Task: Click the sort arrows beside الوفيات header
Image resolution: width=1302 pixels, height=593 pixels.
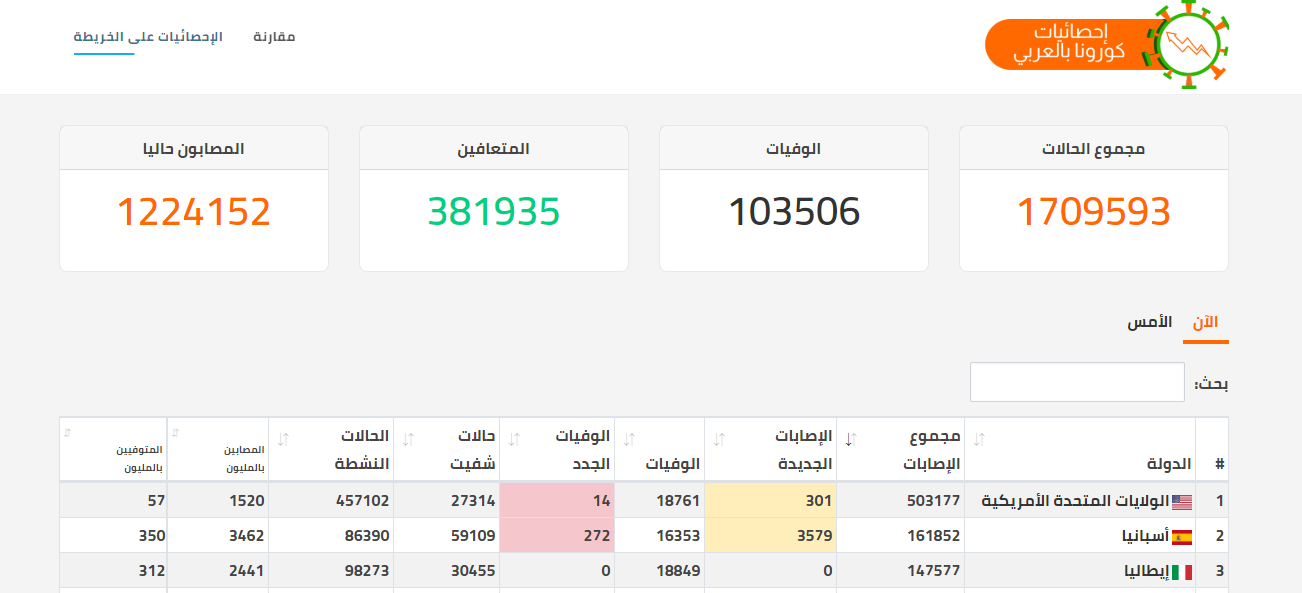Action: 629,438
